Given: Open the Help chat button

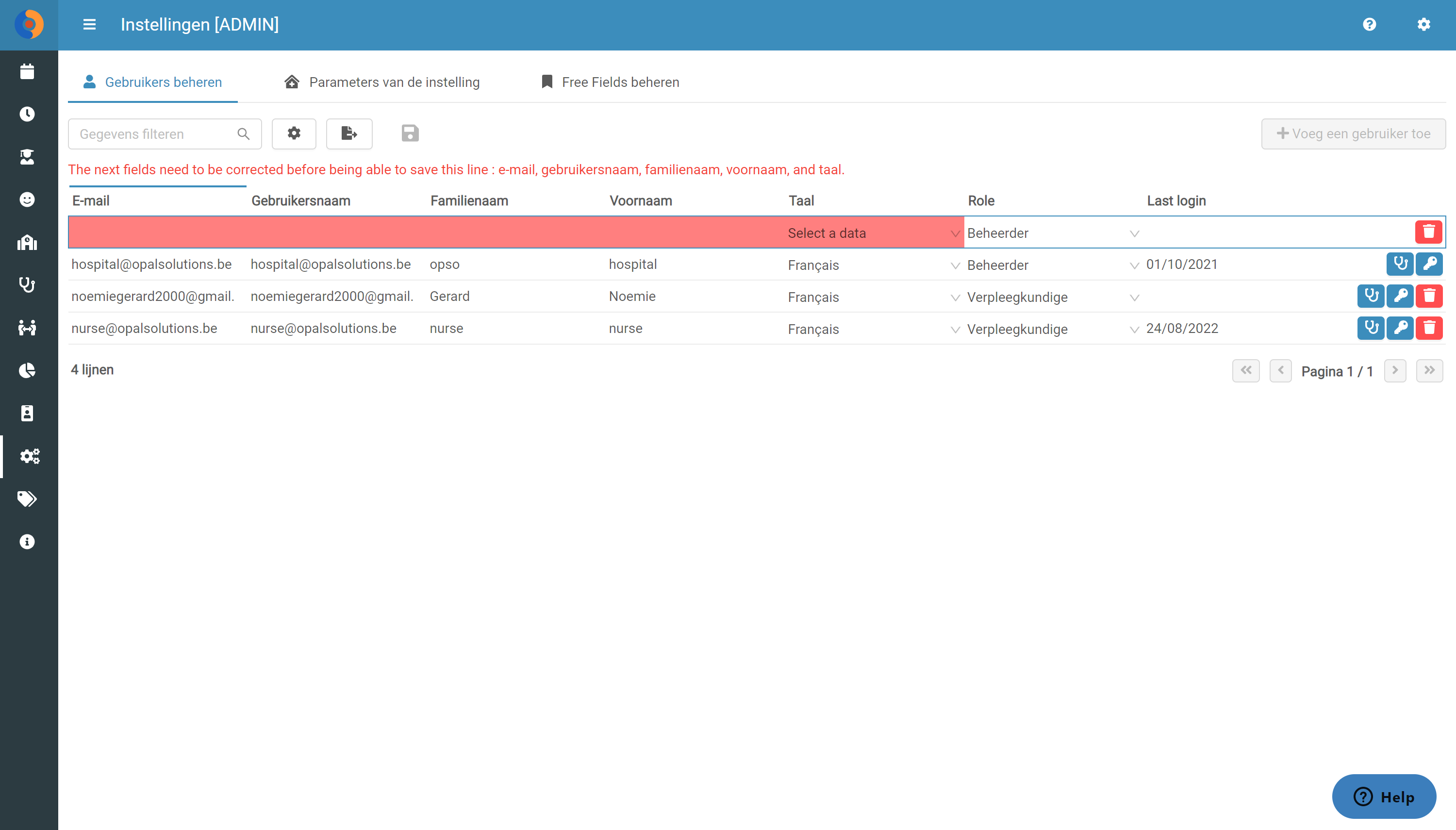Looking at the screenshot, I should 1384,797.
